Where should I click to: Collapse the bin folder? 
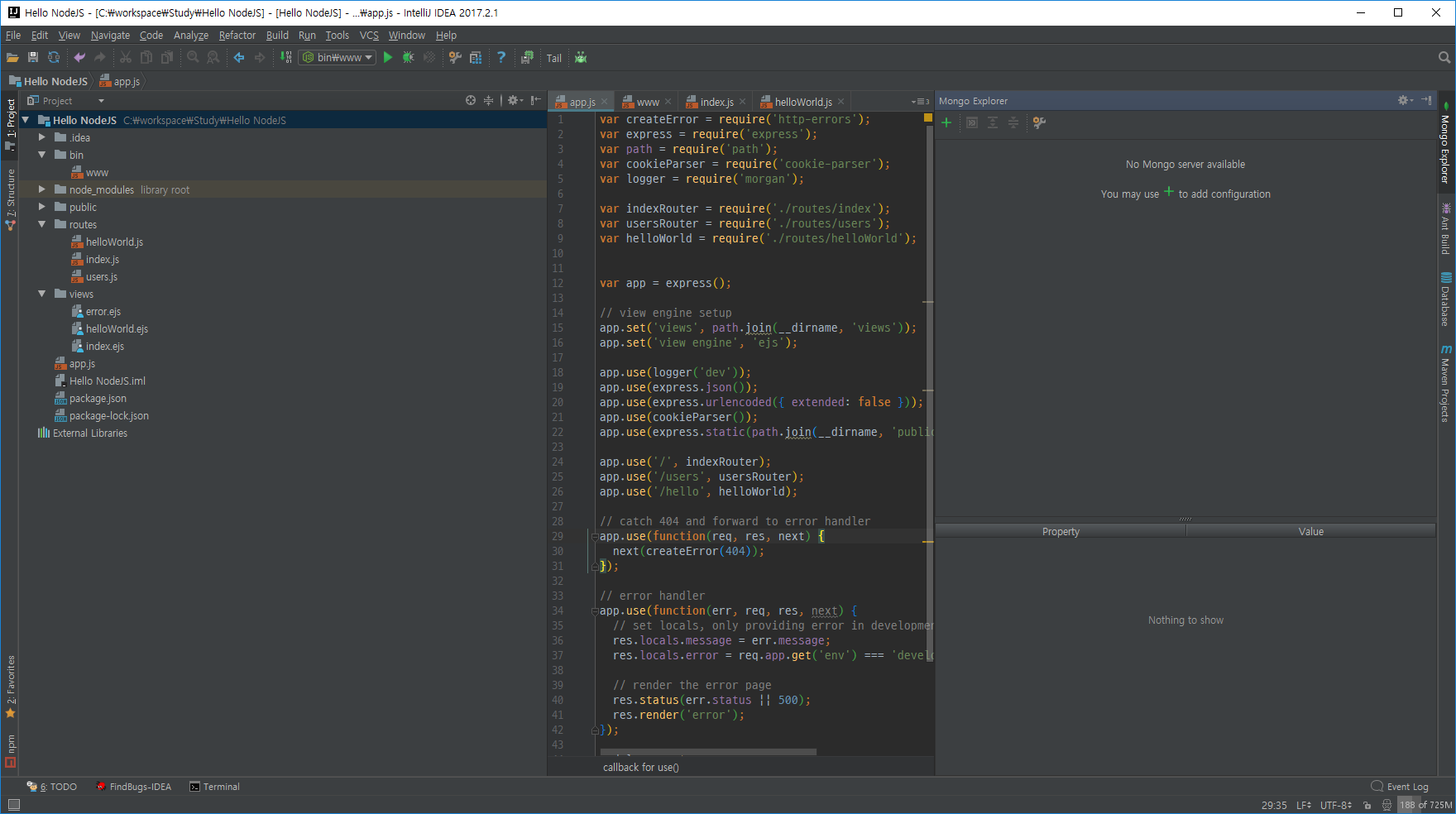[42, 155]
